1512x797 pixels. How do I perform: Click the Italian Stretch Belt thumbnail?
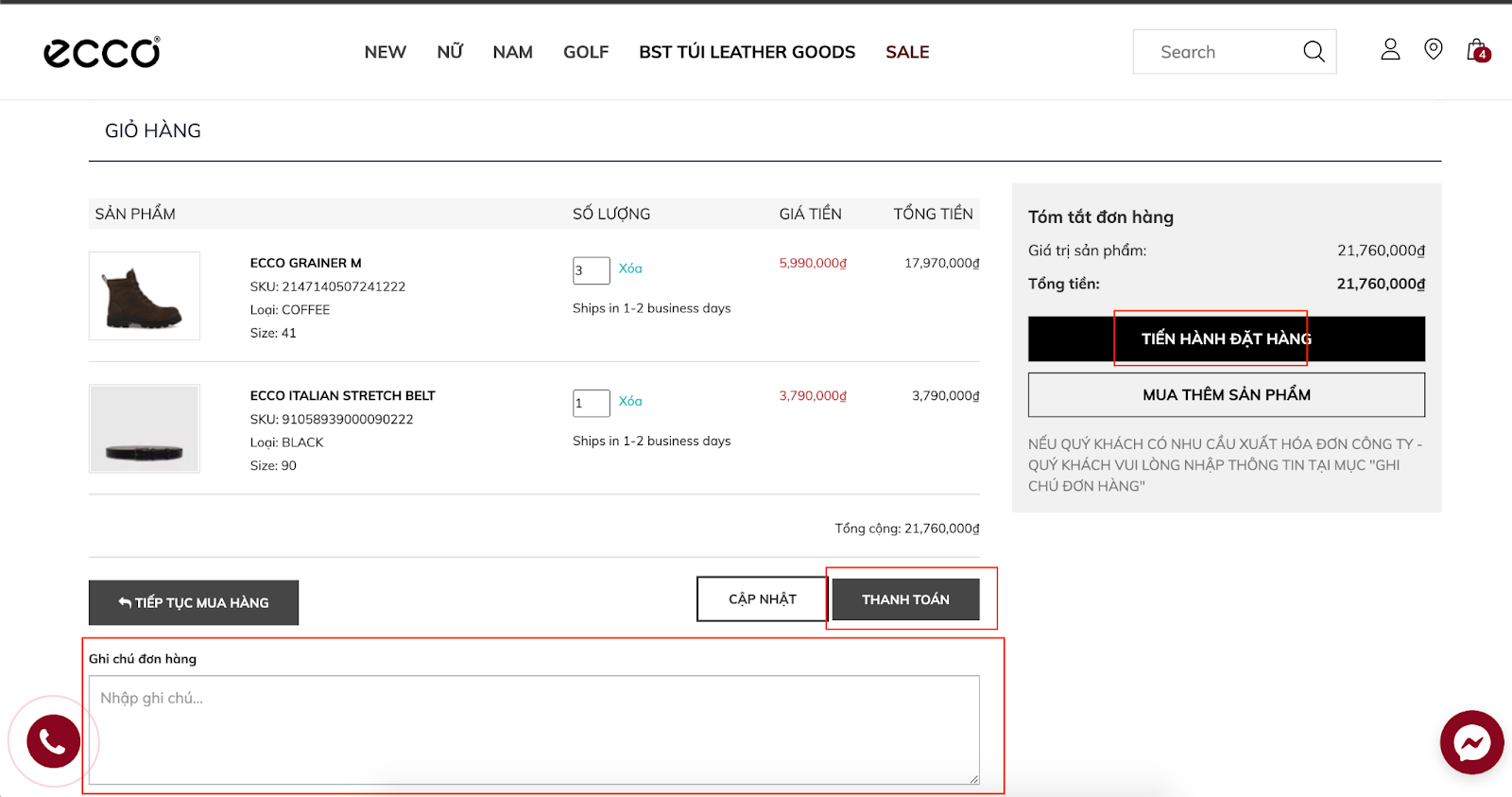point(145,428)
